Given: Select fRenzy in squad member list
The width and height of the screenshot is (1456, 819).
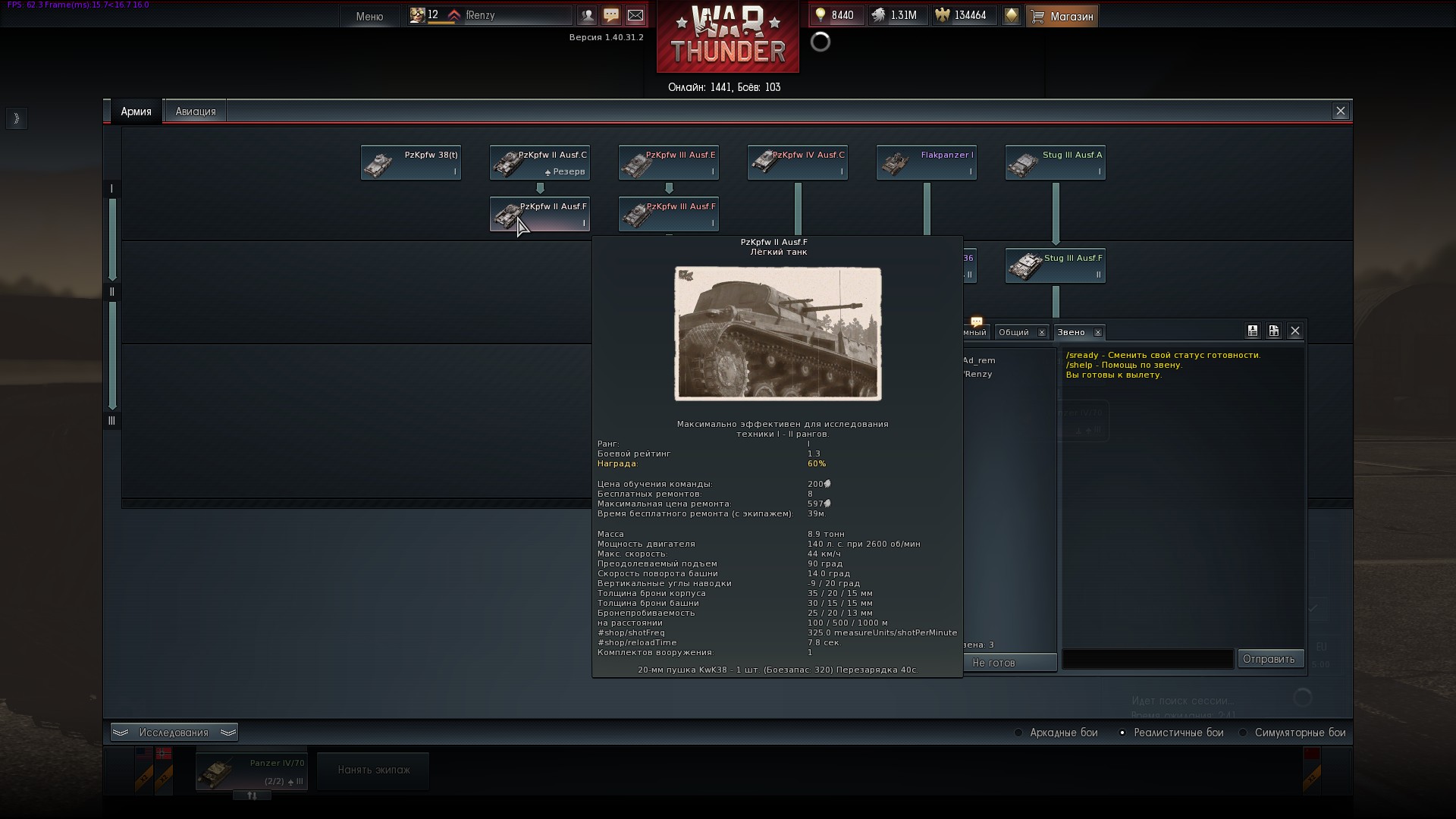Looking at the screenshot, I should (977, 374).
